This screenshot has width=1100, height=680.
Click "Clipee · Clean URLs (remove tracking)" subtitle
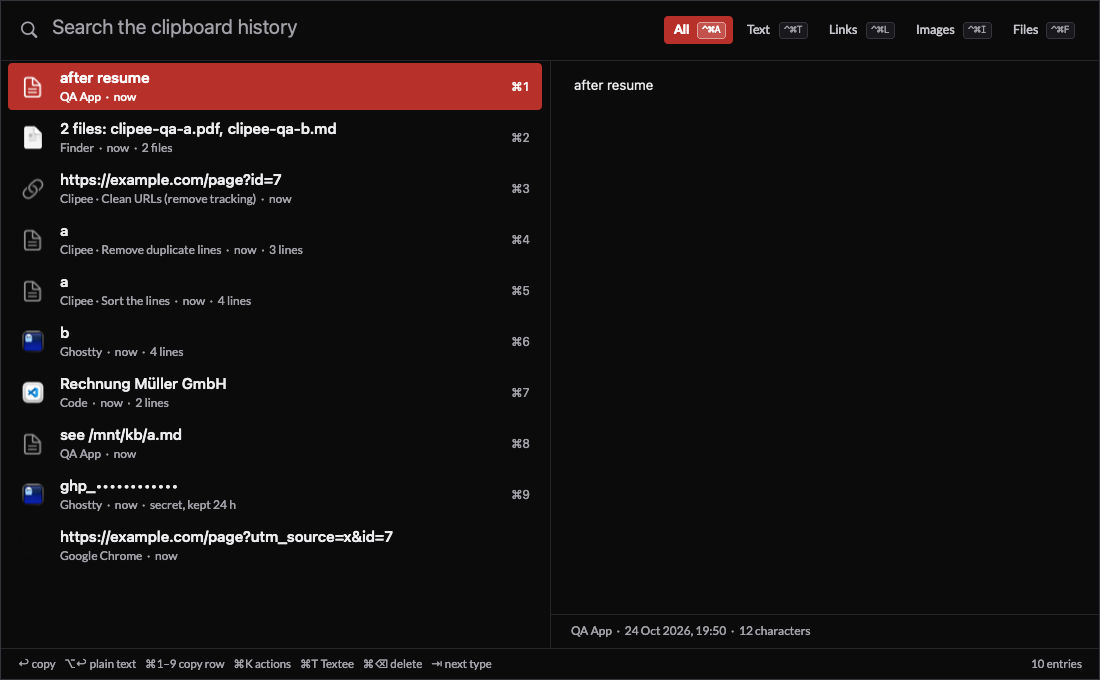tap(158, 199)
